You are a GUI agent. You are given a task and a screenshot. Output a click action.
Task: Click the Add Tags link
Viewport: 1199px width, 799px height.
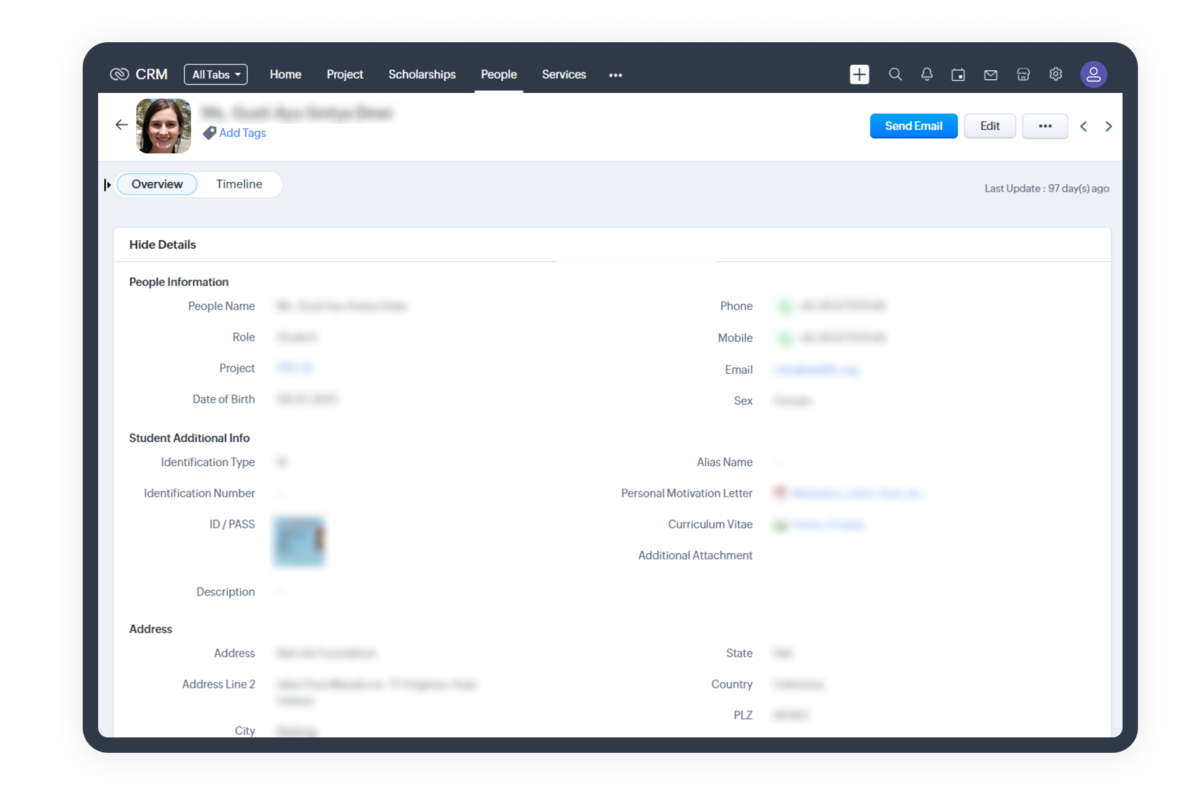[x=242, y=133]
